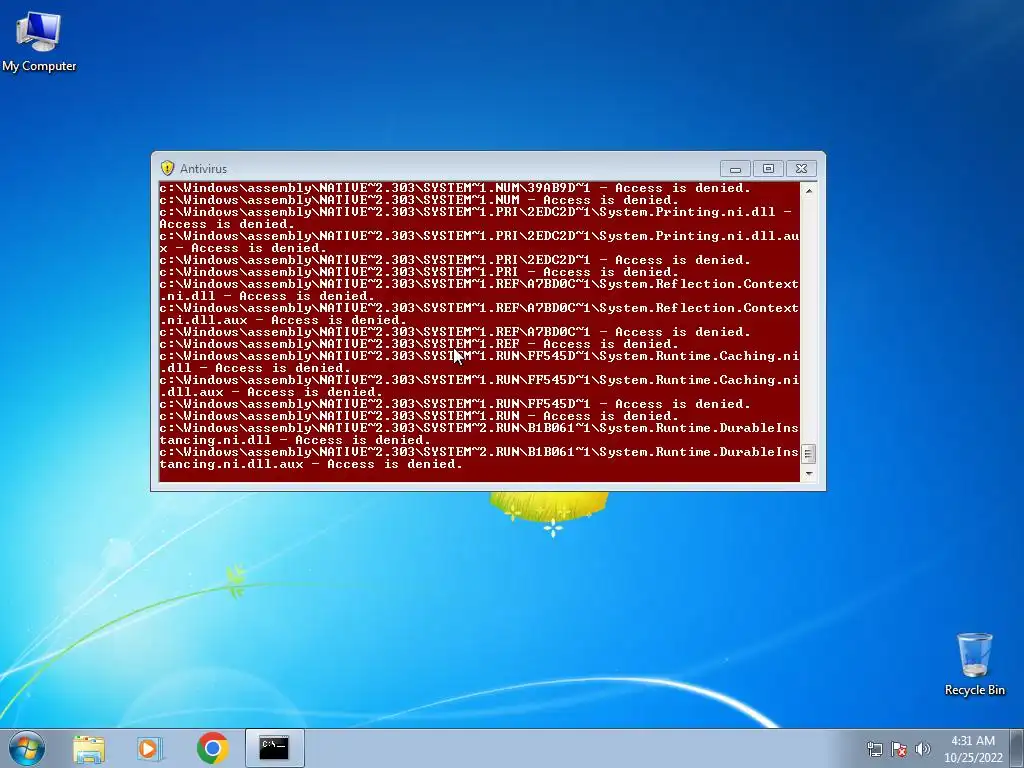Open Windows Explorer from the taskbar
The image size is (1024, 768).
(x=89, y=748)
